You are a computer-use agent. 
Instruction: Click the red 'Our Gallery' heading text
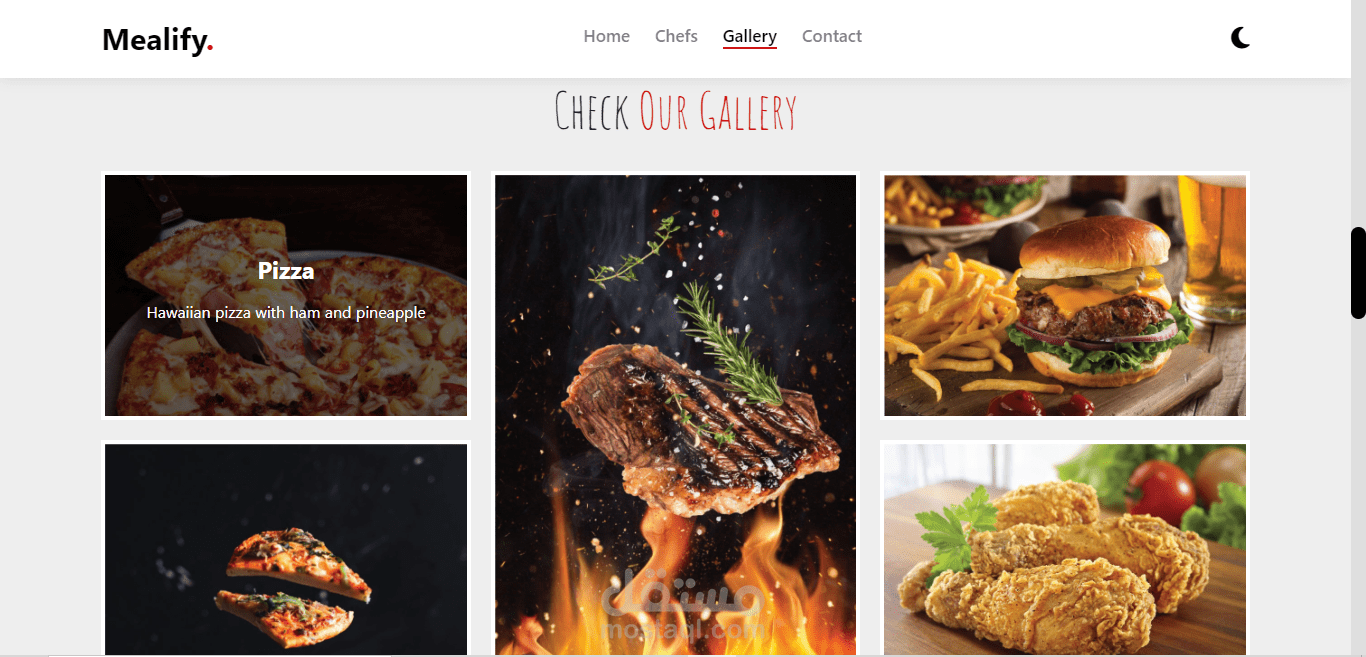click(718, 111)
